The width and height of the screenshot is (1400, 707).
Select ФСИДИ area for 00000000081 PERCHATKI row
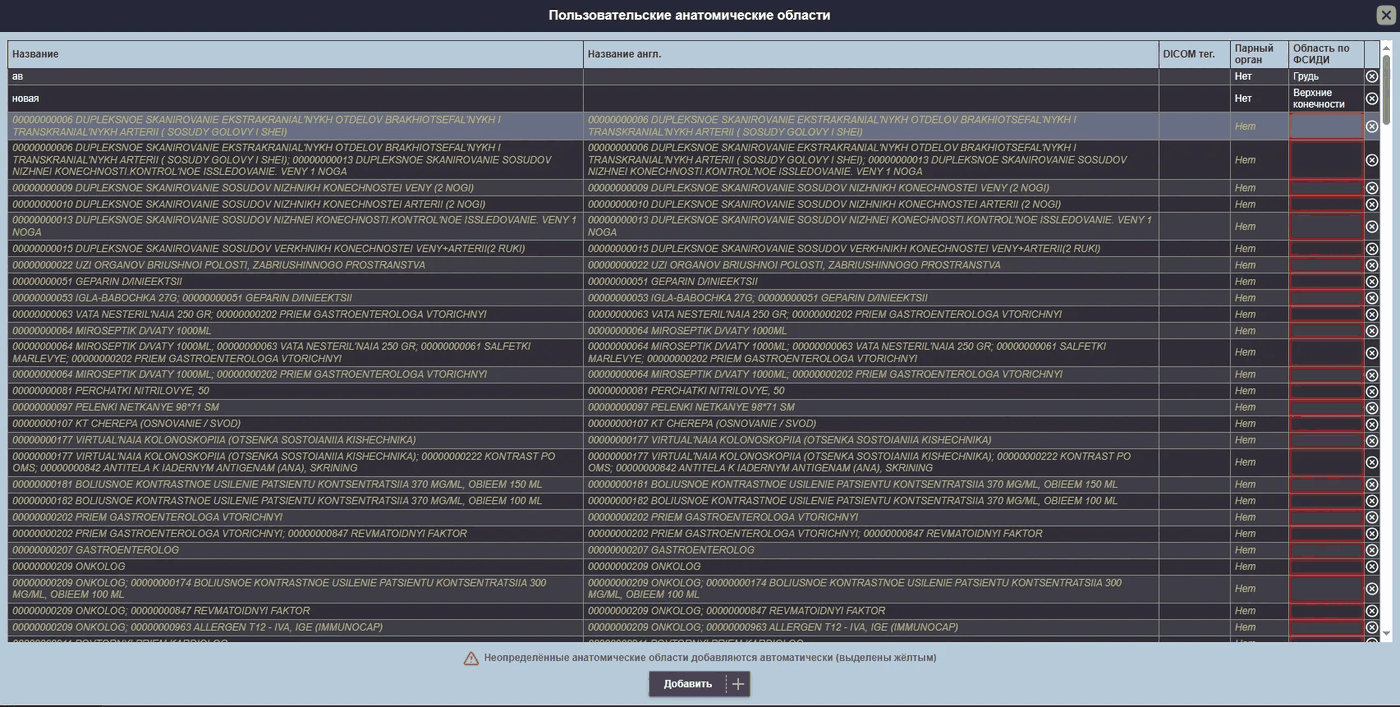[x=1326, y=391]
